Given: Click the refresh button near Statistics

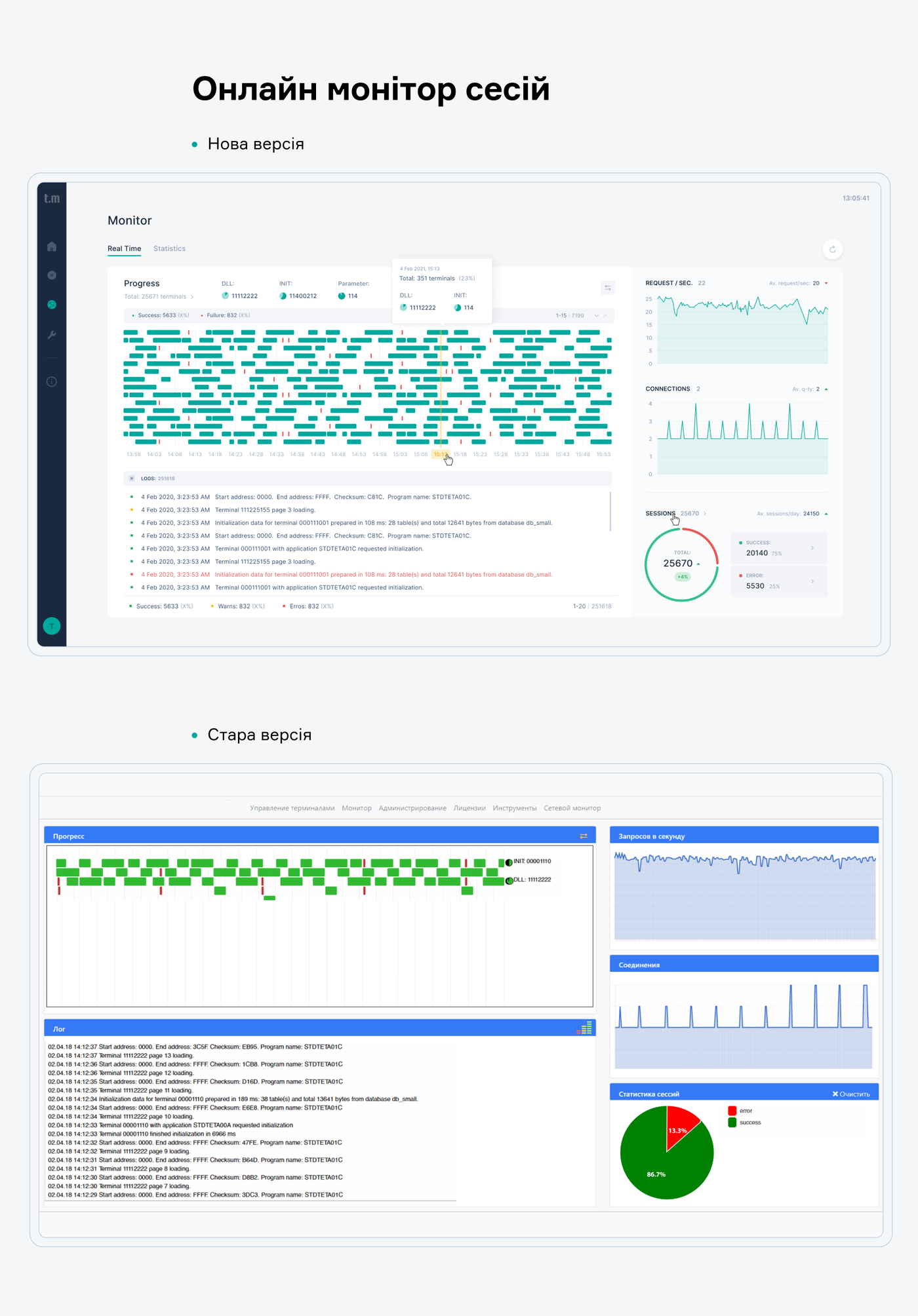Looking at the screenshot, I should click(x=832, y=249).
